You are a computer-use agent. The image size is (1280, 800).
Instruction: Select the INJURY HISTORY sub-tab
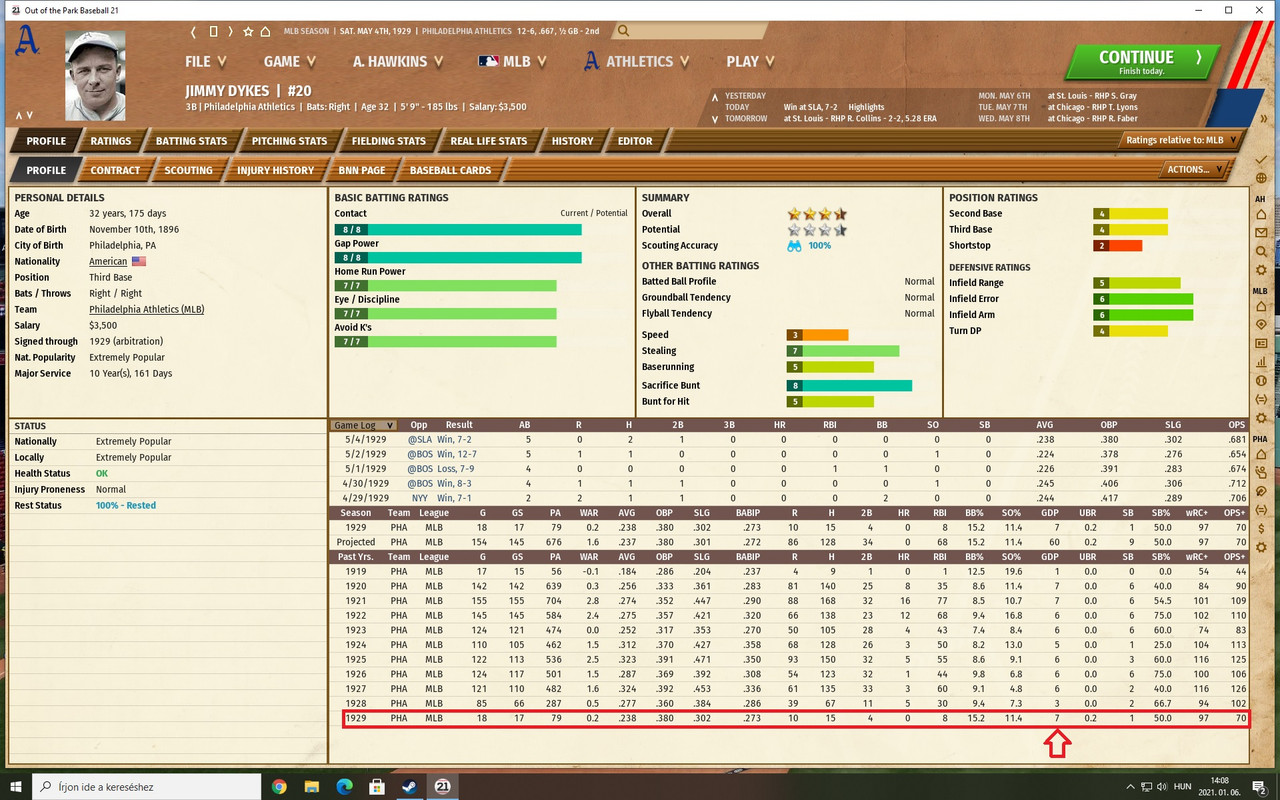click(x=275, y=170)
